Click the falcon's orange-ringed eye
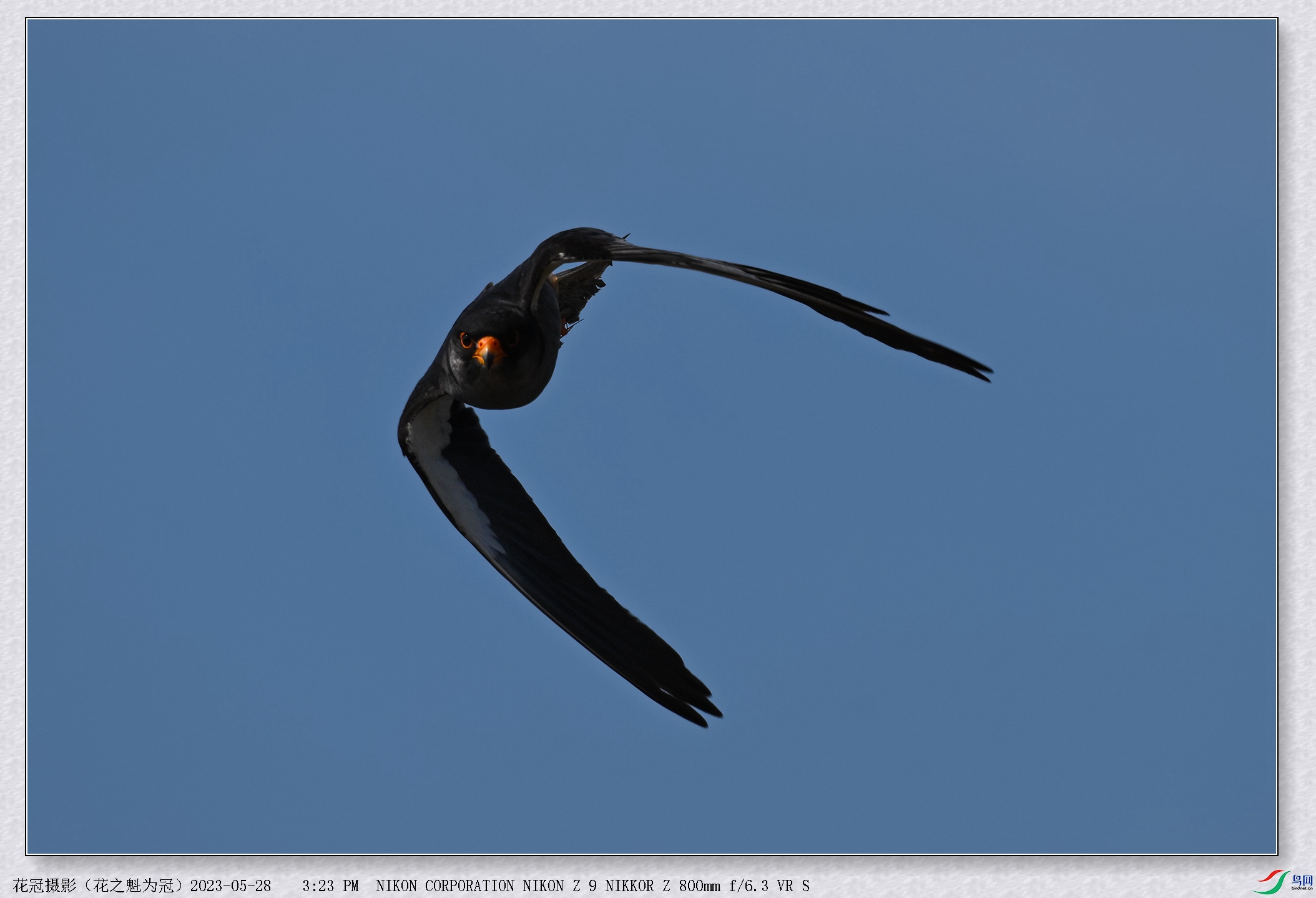The image size is (1316, 898). [466, 340]
